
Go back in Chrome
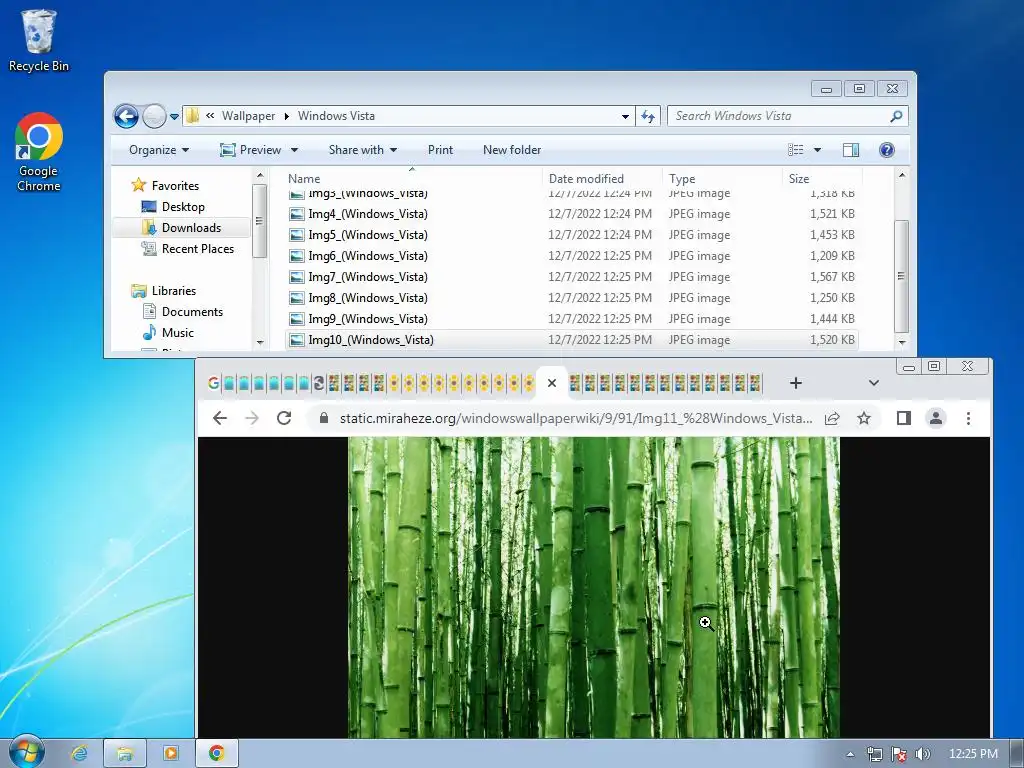coord(219,418)
